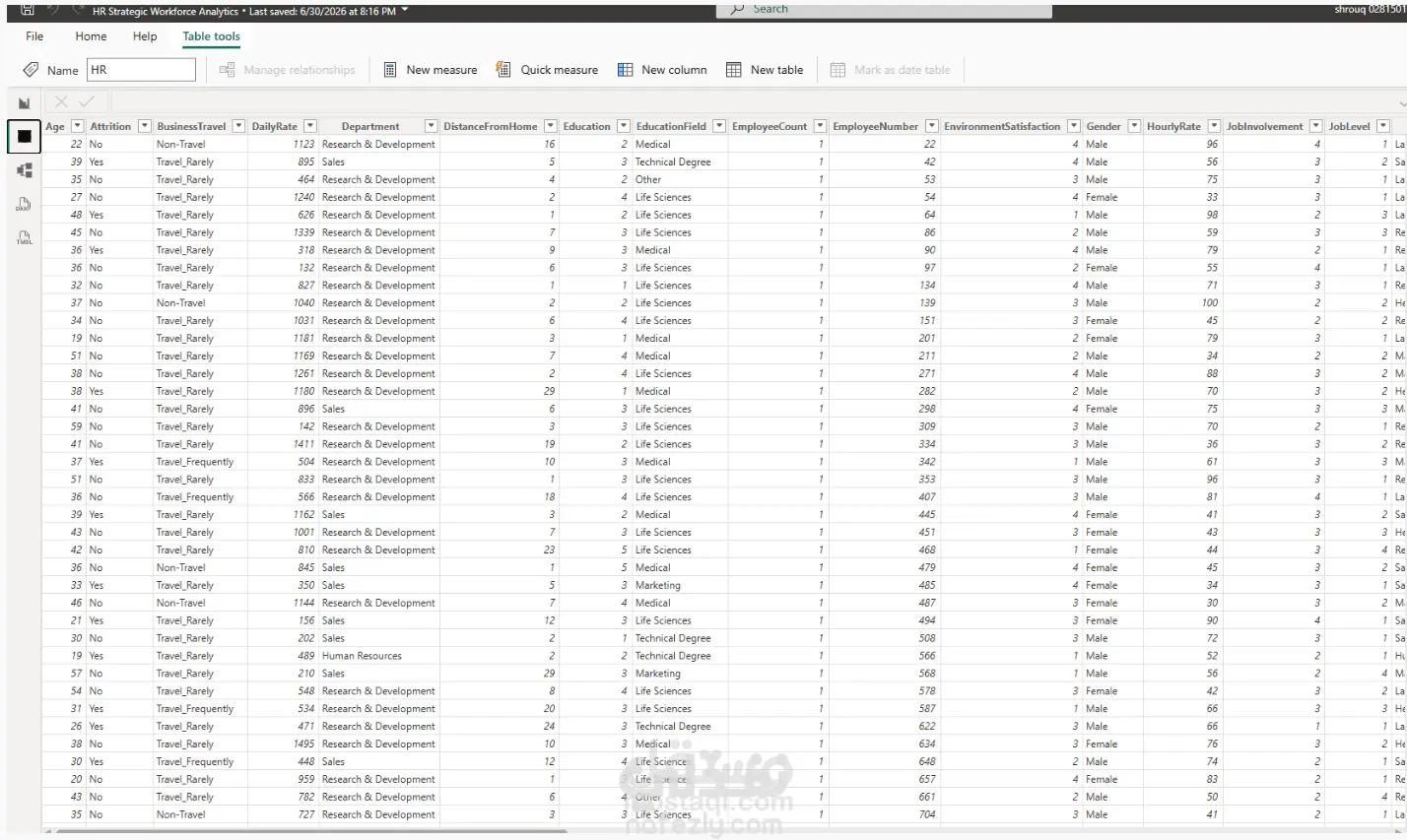
Task: Click the New table grid icon
Action: coord(734,70)
